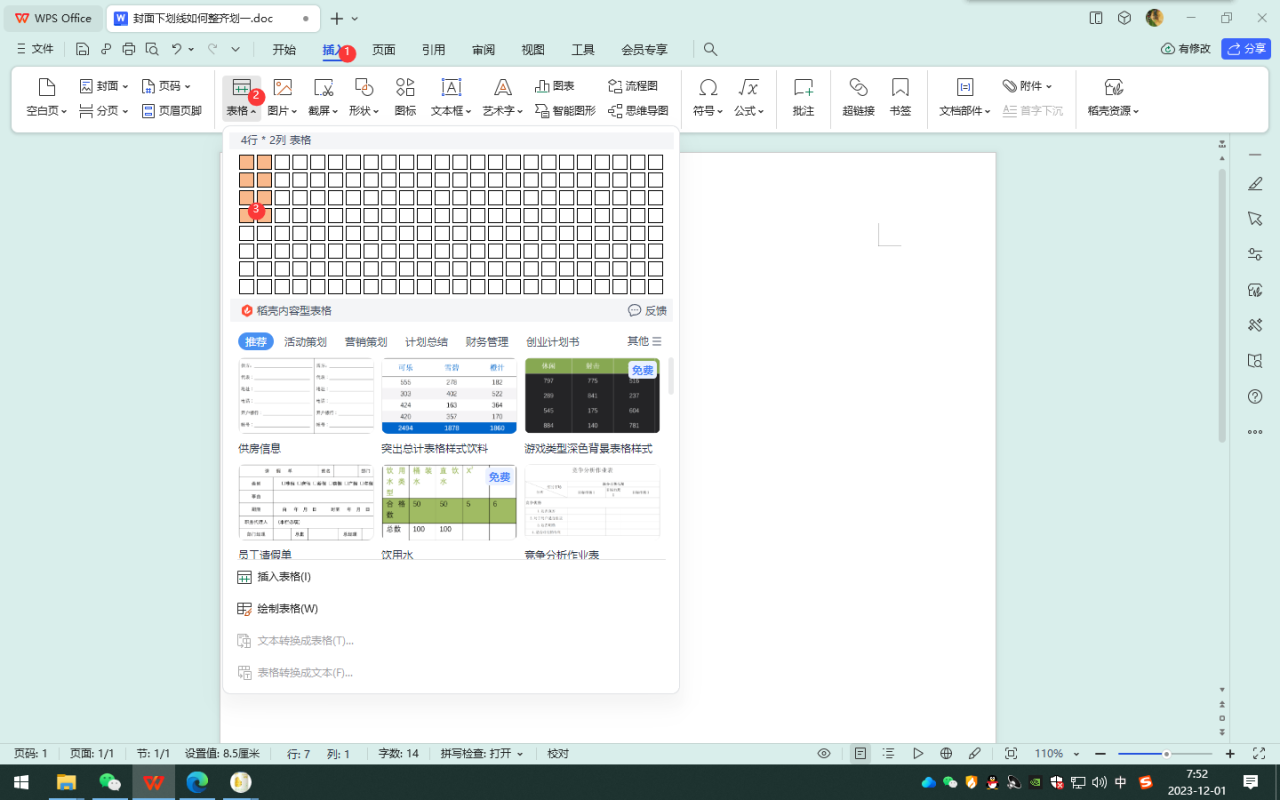Add a 批注 comment

tap(804, 98)
